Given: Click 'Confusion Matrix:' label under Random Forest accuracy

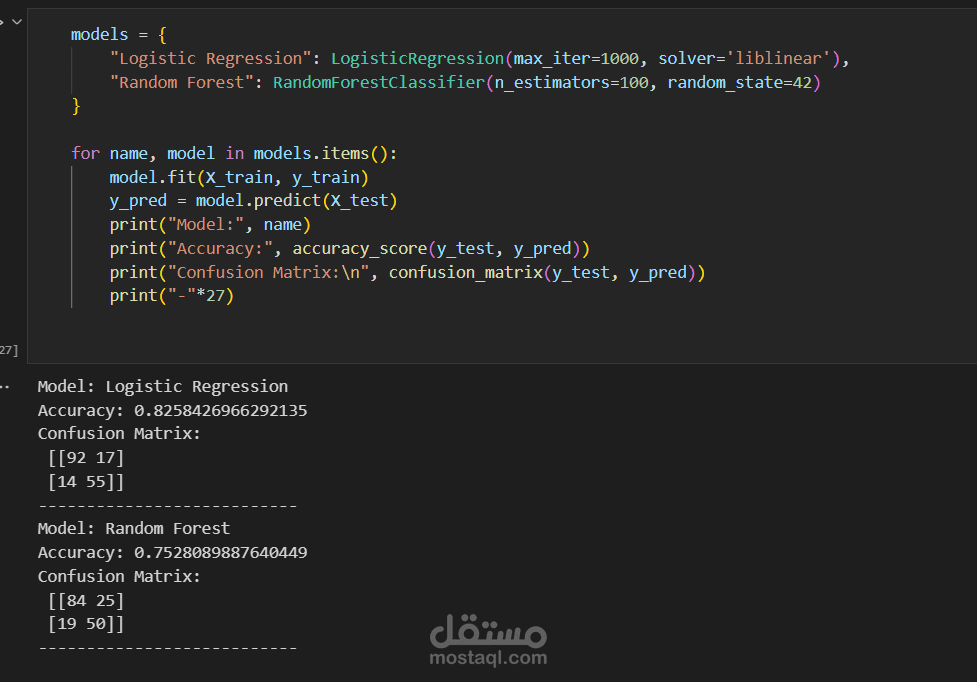Looking at the screenshot, I should click(x=119, y=577).
